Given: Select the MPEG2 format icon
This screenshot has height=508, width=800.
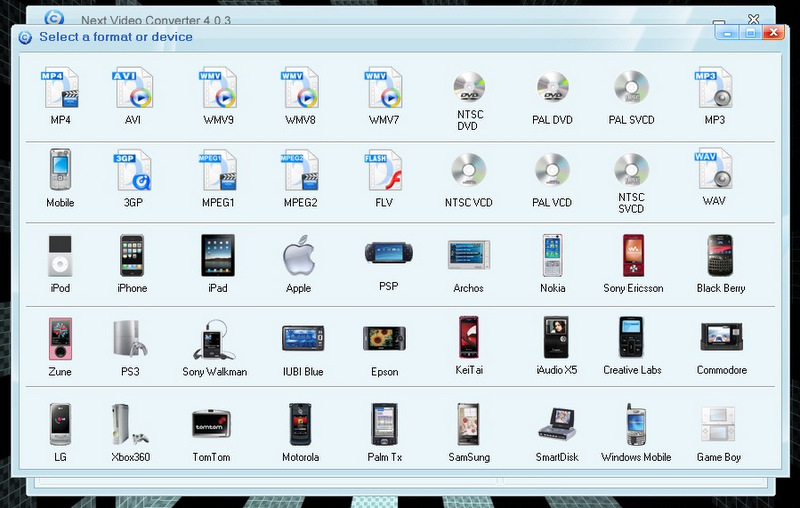Looking at the screenshot, I should pyautogui.click(x=300, y=170).
